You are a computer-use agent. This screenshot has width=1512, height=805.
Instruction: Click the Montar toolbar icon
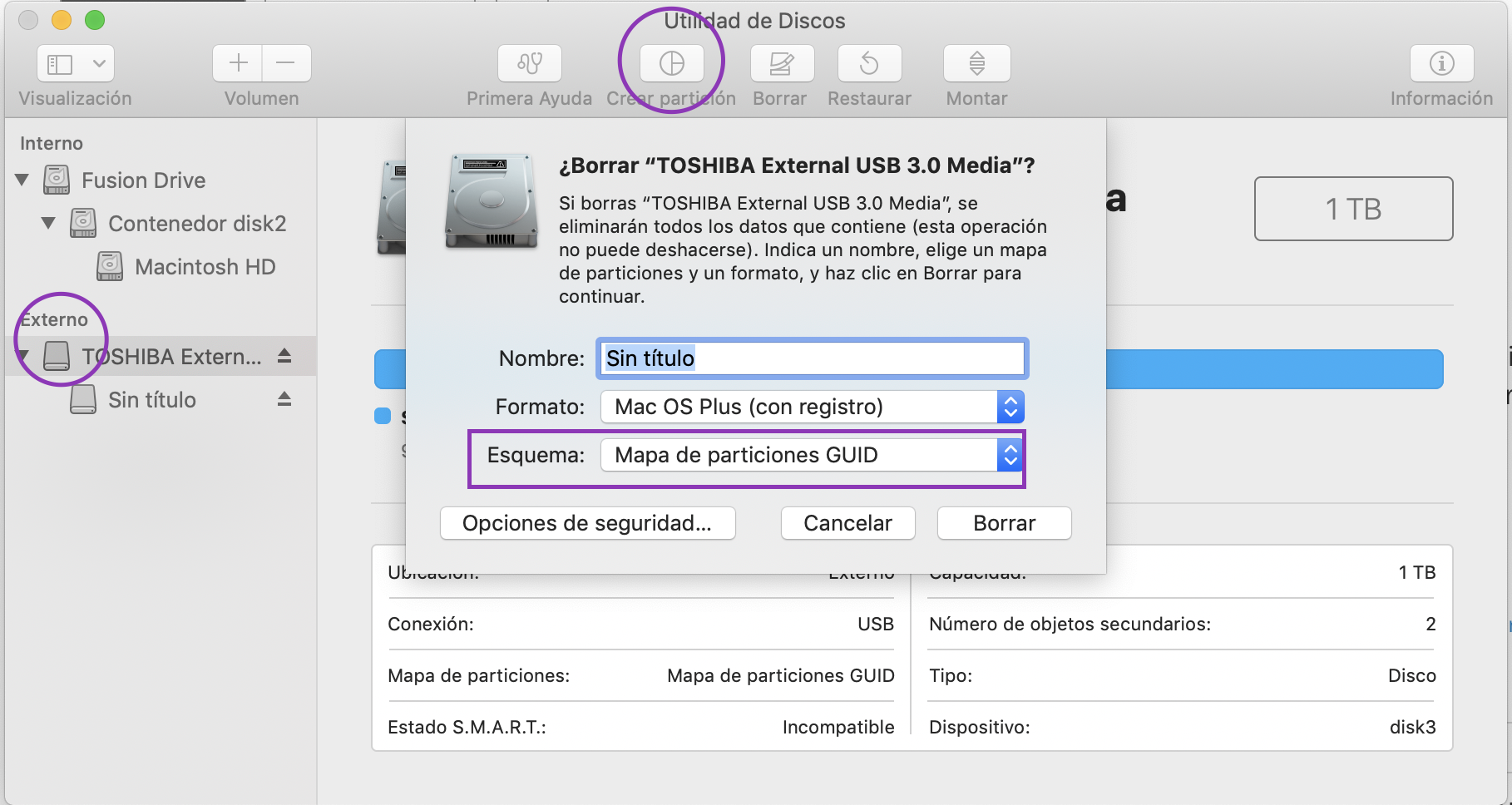[976, 63]
